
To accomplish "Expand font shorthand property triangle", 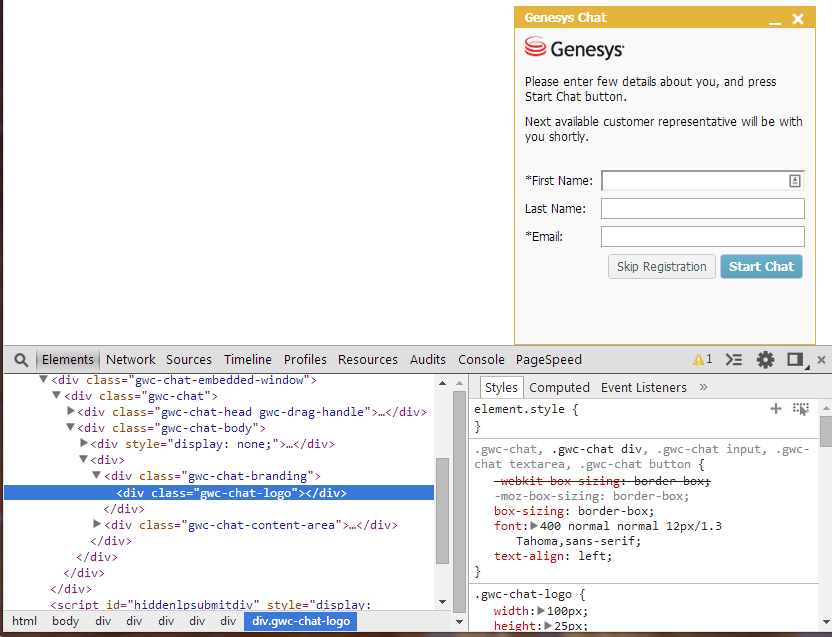I will coord(534,526).
